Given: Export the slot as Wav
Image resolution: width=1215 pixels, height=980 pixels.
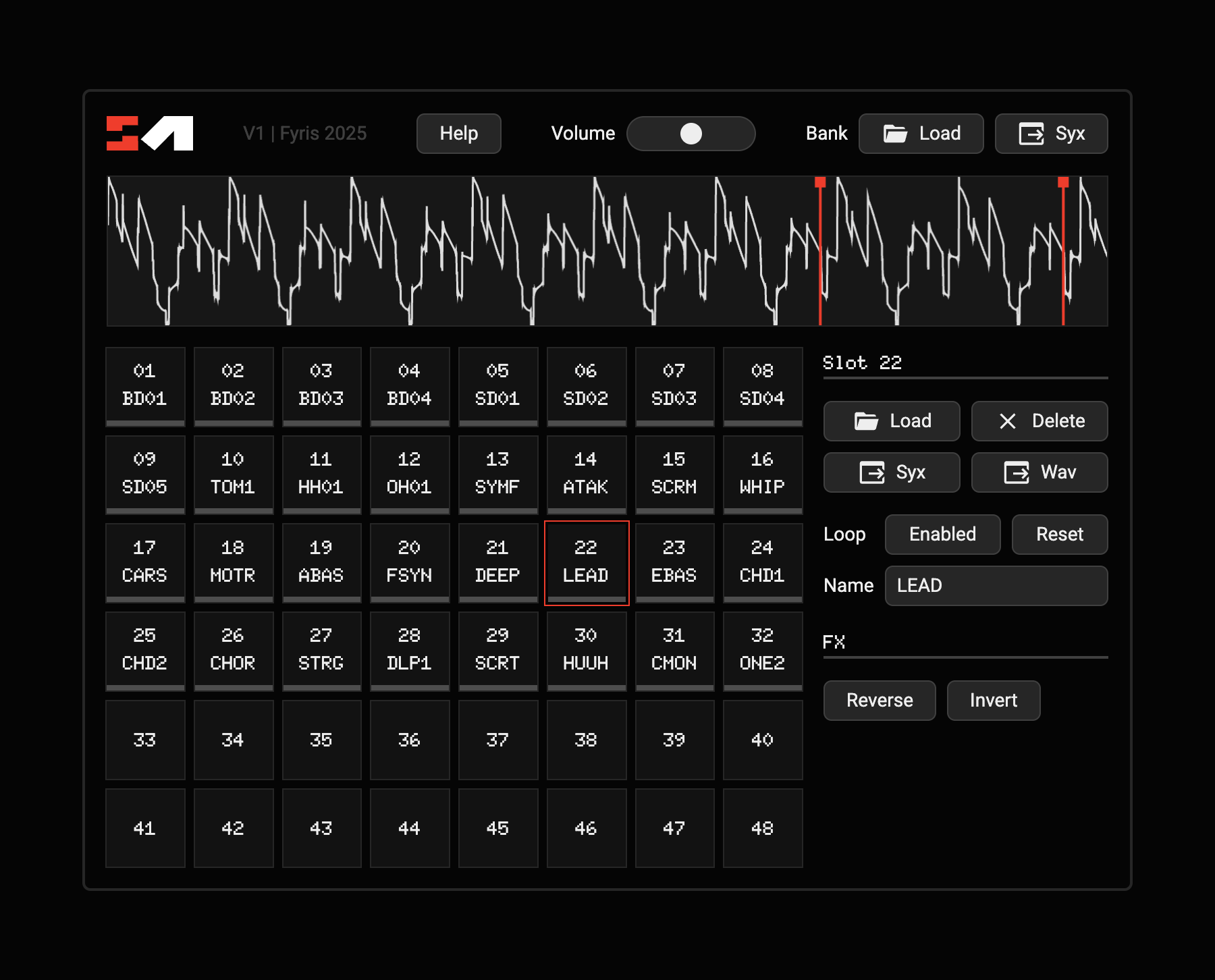Looking at the screenshot, I should 1039,472.
